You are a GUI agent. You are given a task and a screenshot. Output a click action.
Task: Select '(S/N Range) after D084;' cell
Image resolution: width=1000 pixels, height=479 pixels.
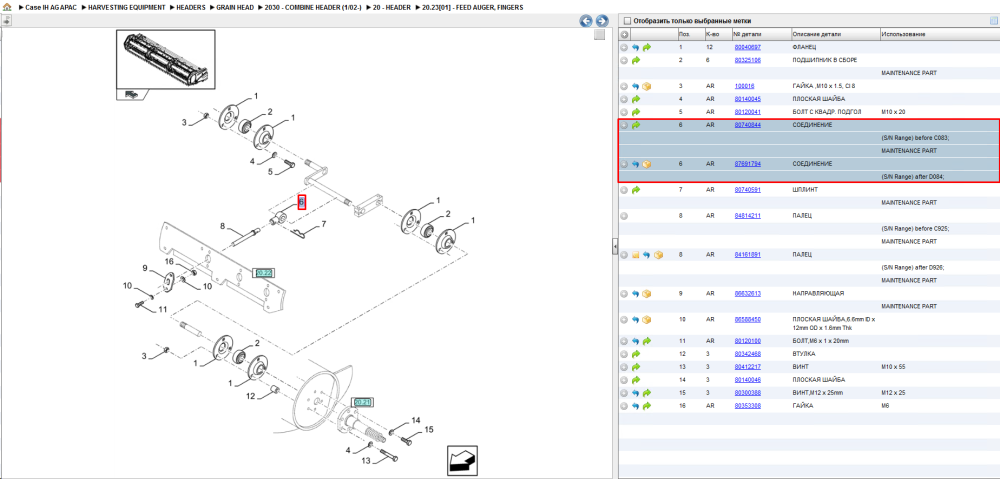coord(913,177)
